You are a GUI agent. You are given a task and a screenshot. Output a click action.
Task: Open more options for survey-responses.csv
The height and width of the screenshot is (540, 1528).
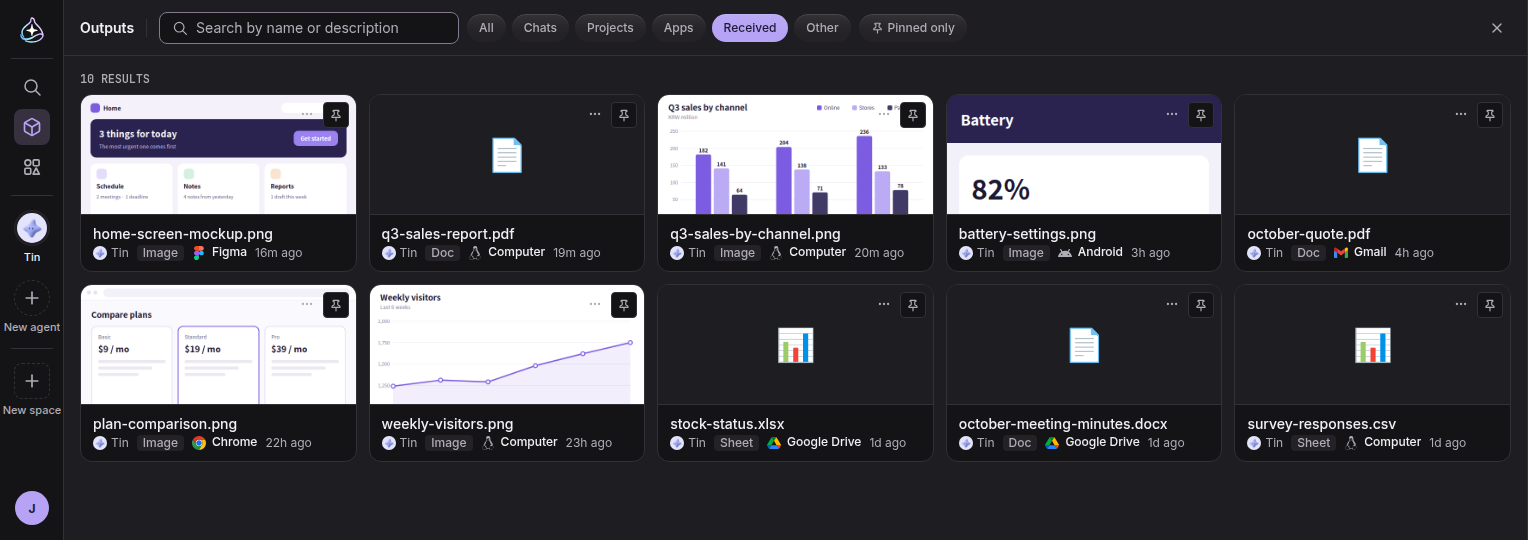coord(1460,304)
